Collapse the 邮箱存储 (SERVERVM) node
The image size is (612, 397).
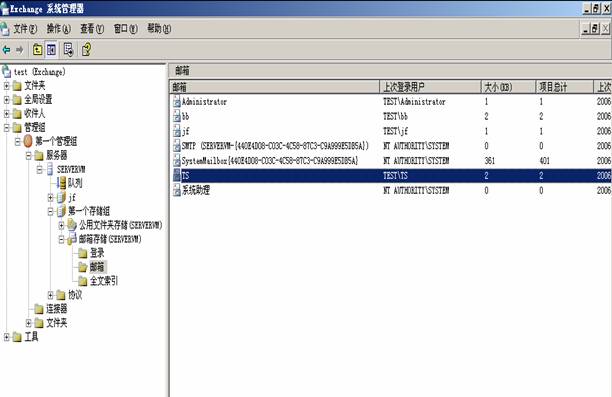click(x=61, y=239)
